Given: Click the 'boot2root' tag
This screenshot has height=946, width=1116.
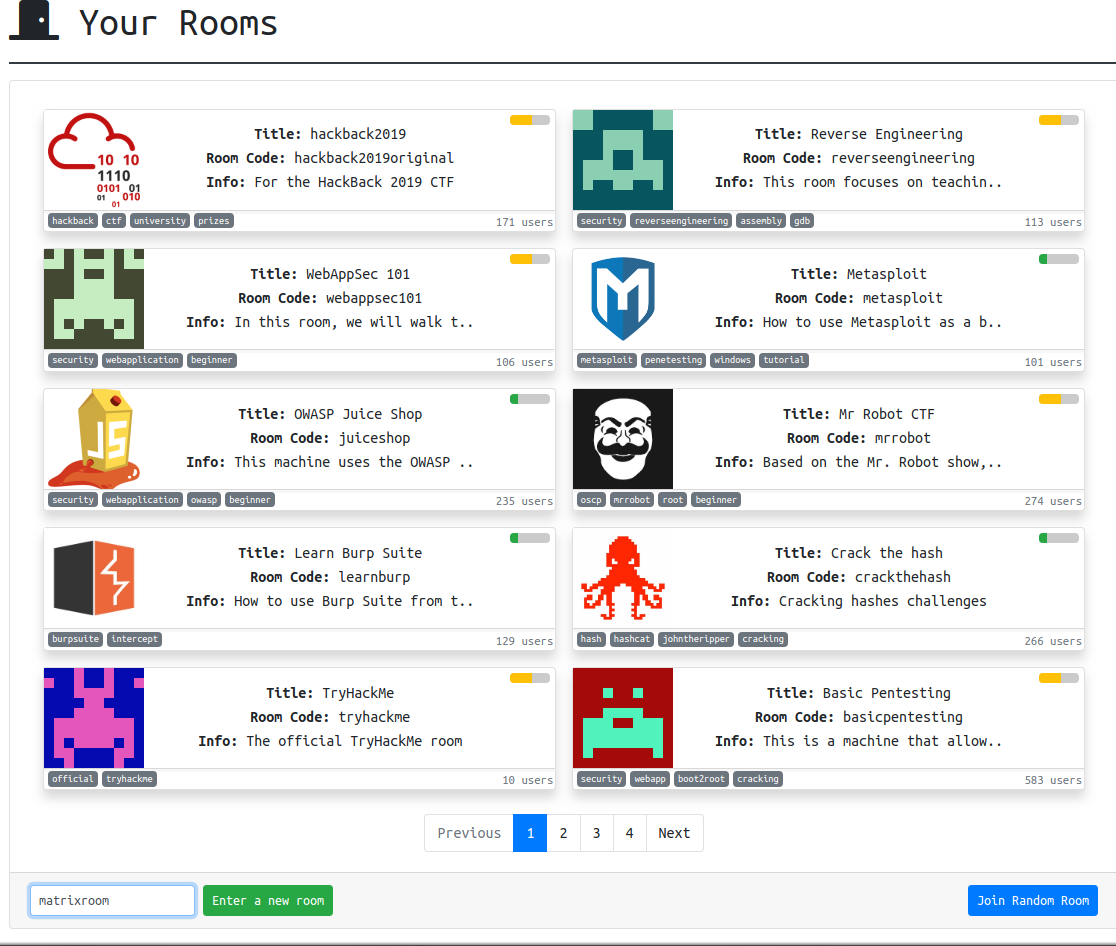Looking at the screenshot, I should [701, 779].
